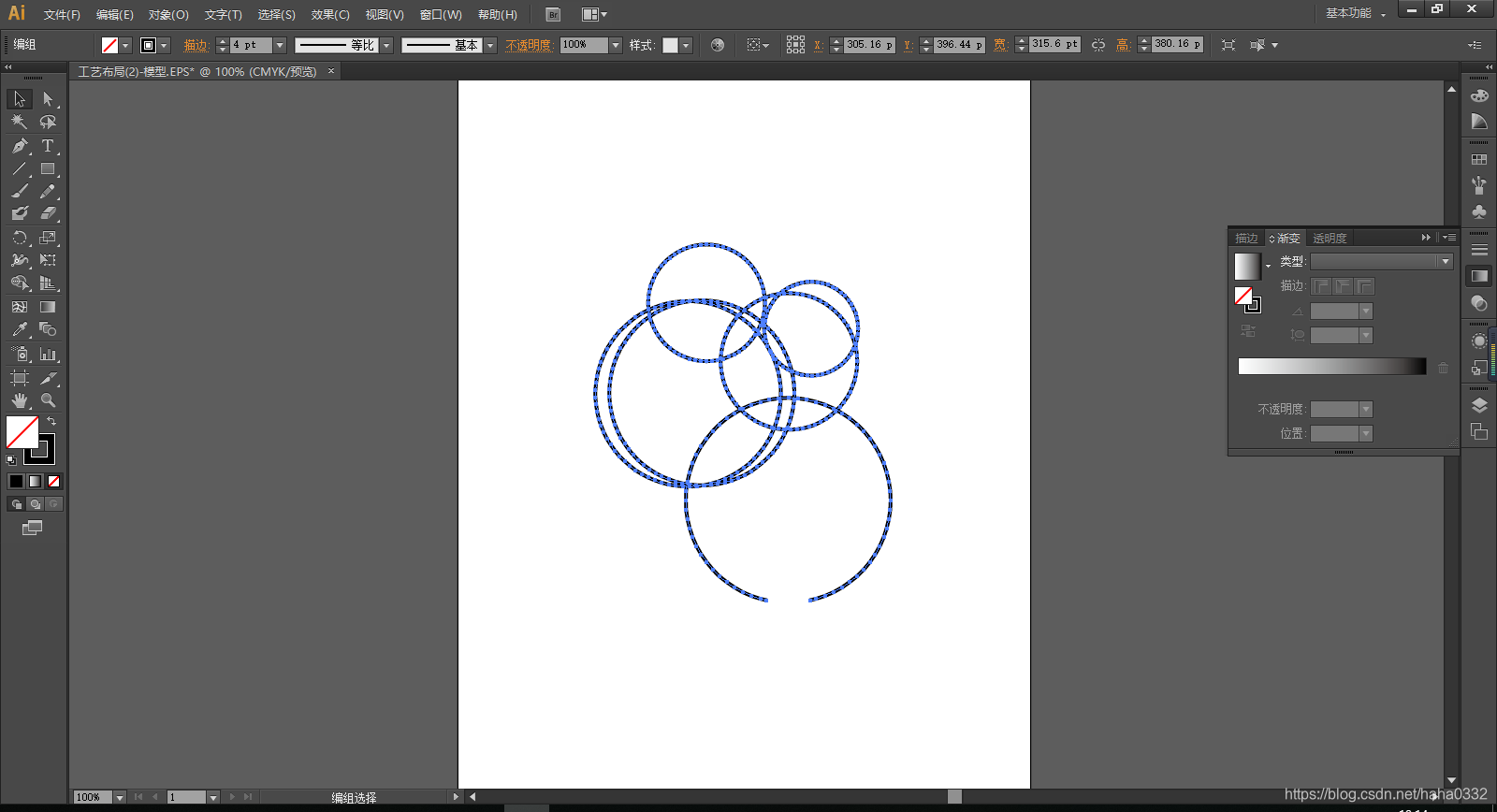1497x812 pixels.
Task: Open fill color dropdown in control bar
Action: (125, 45)
